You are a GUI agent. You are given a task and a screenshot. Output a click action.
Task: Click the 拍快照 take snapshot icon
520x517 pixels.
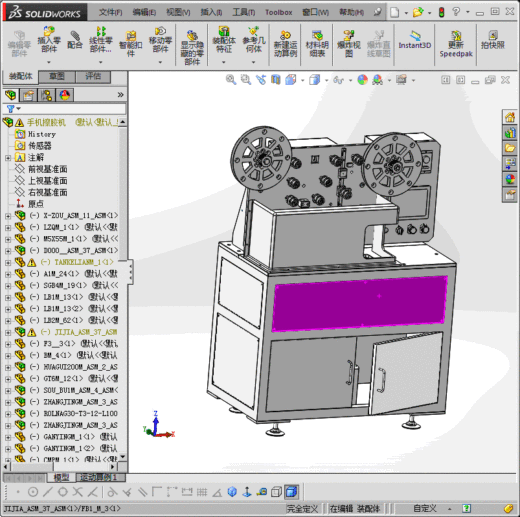pyautogui.click(x=493, y=40)
